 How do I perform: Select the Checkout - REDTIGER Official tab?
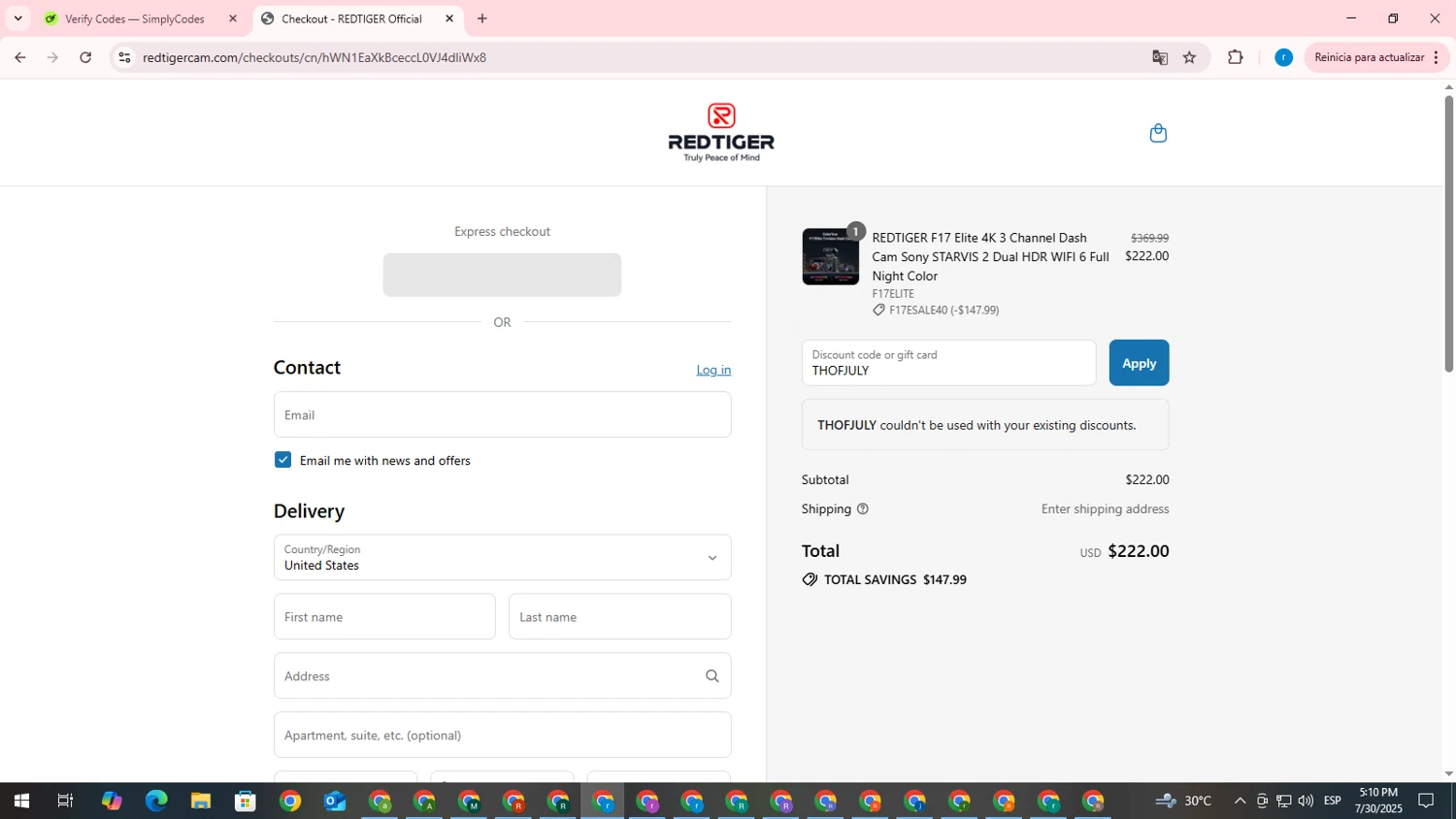tap(351, 18)
